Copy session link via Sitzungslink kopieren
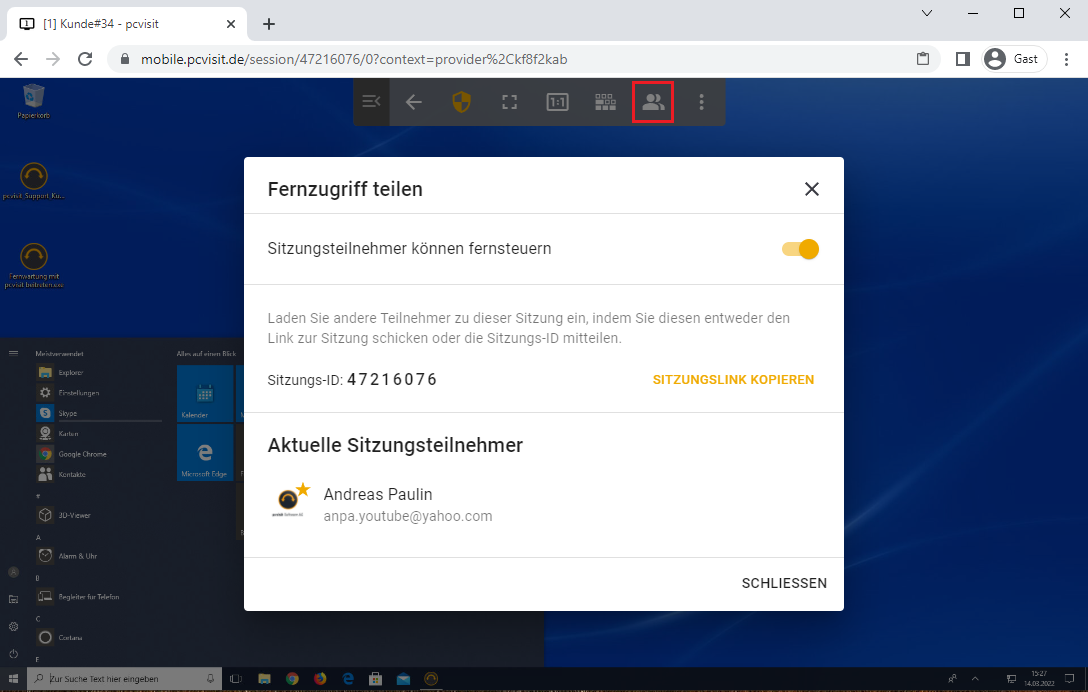 point(733,380)
